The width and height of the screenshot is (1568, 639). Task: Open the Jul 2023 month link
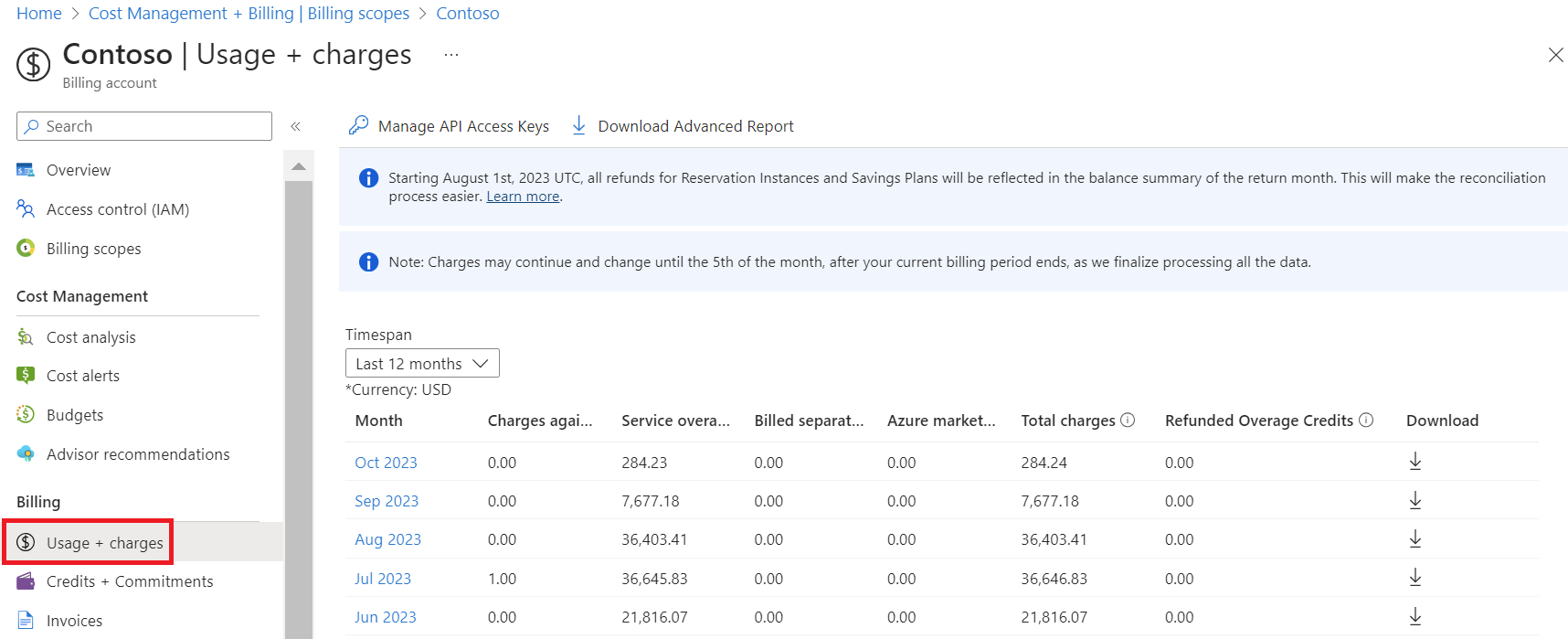[383, 579]
